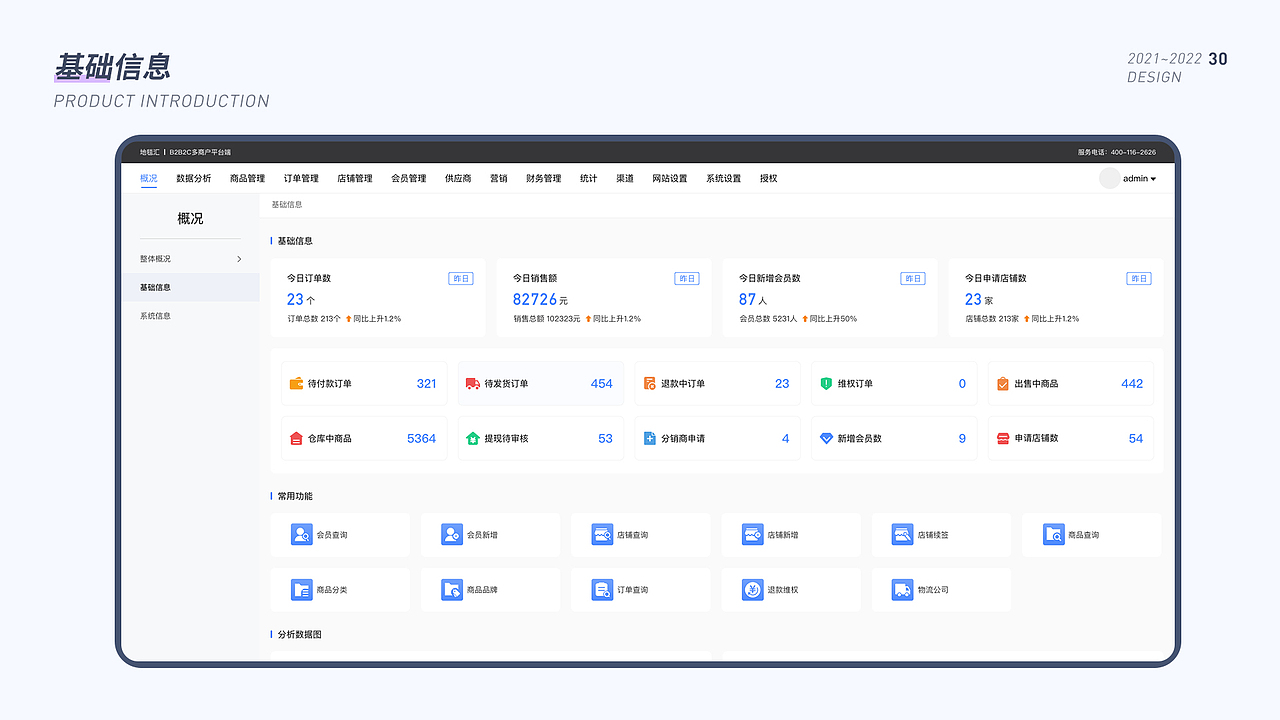This screenshot has width=1280, height=720.
Task: Click the green shield icon for 维权订单
Action: point(826,383)
